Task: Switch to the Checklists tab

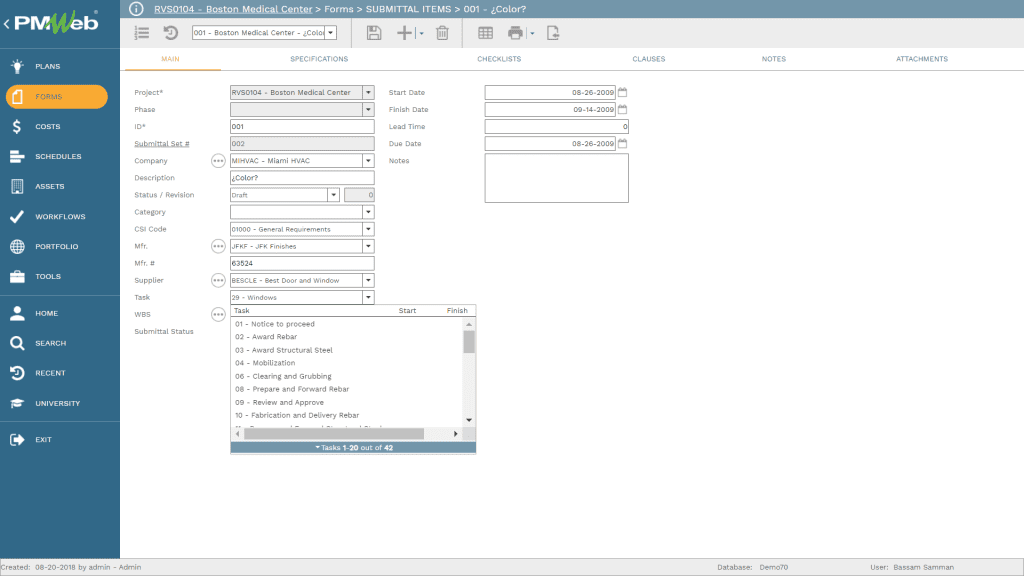Action: pos(499,59)
